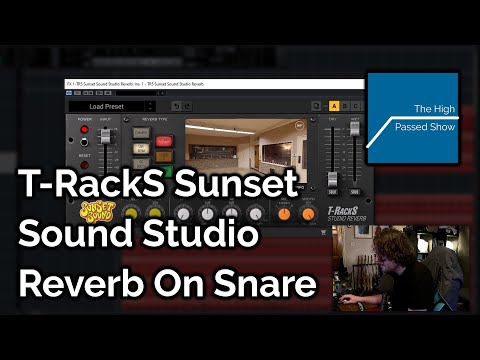
Task: Toggle Solo button under Dry fader
Action: click(333, 192)
